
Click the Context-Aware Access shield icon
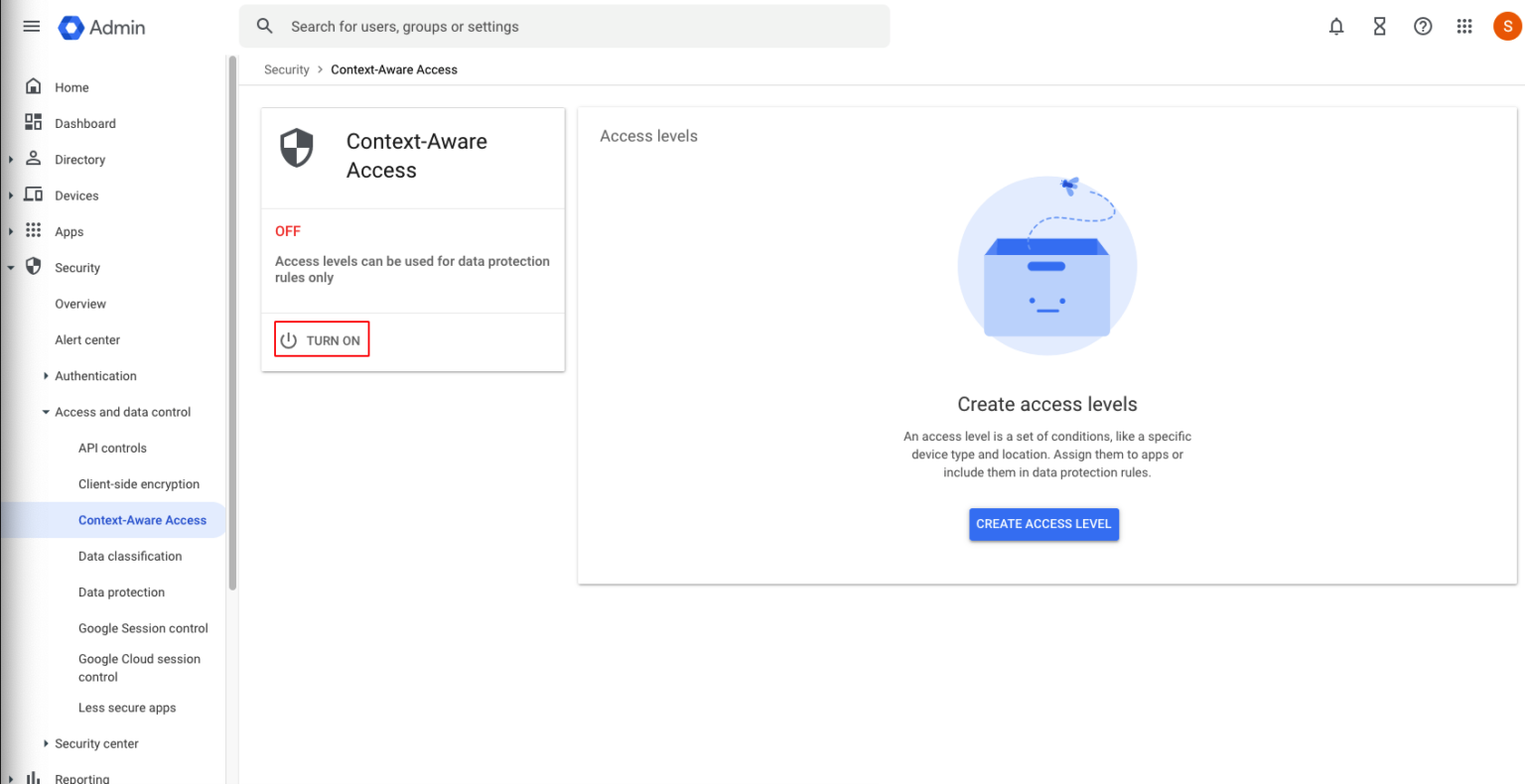coord(296,148)
